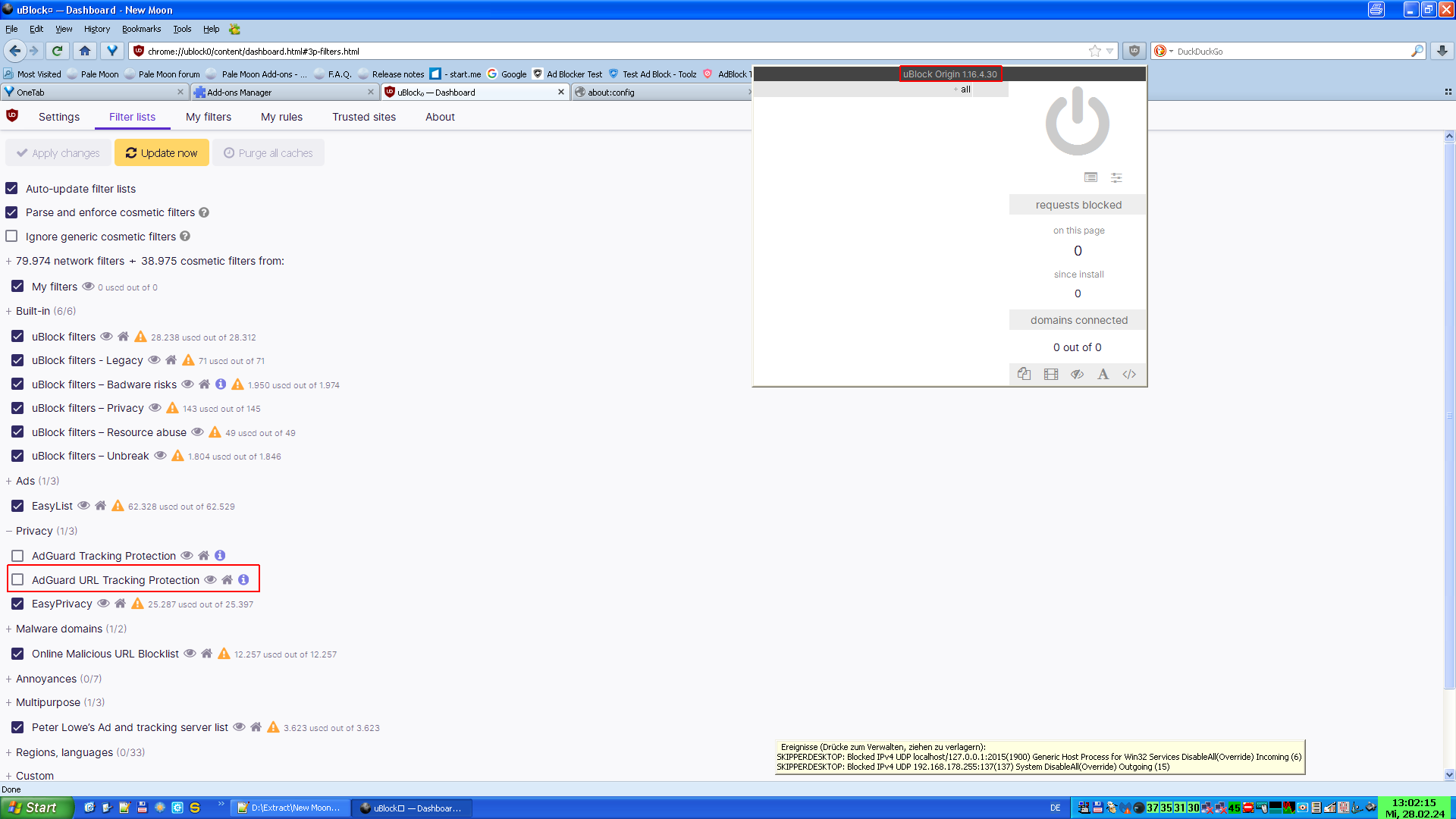Uncheck uBlock filters – Unbreak
The image size is (1456, 819).
coord(17,456)
